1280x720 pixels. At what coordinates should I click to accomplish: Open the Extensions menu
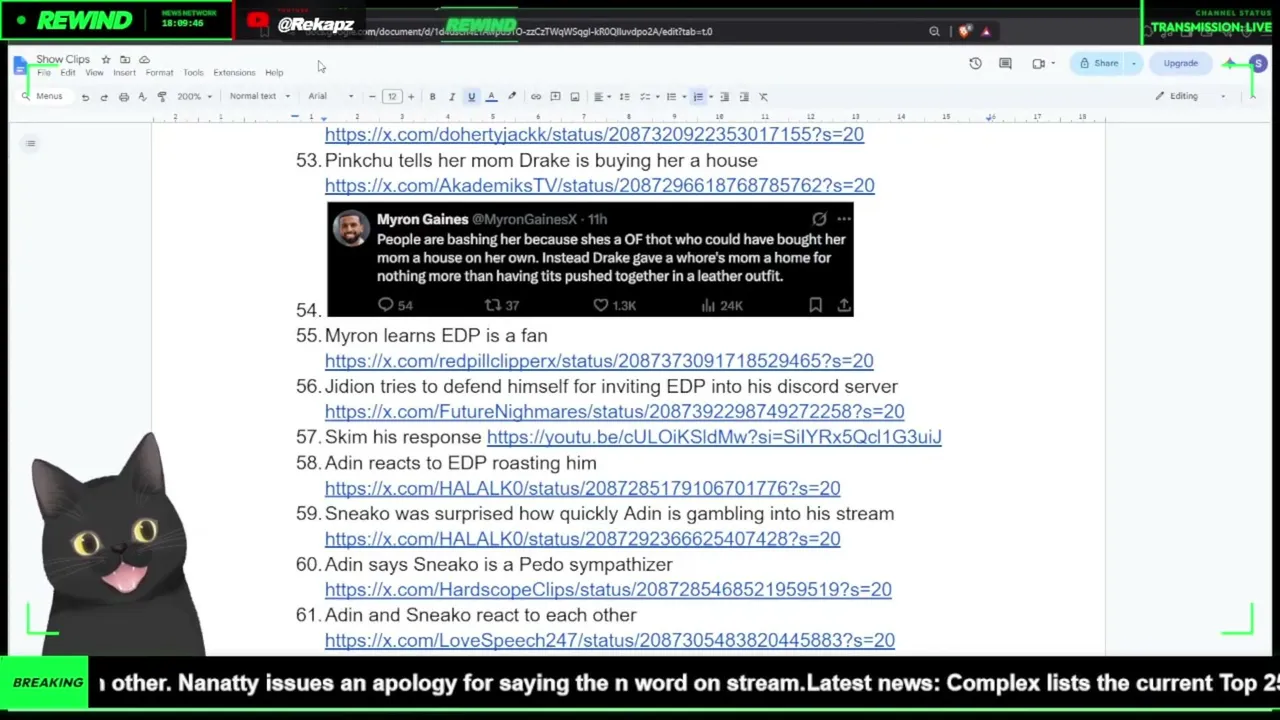coord(234,73)
